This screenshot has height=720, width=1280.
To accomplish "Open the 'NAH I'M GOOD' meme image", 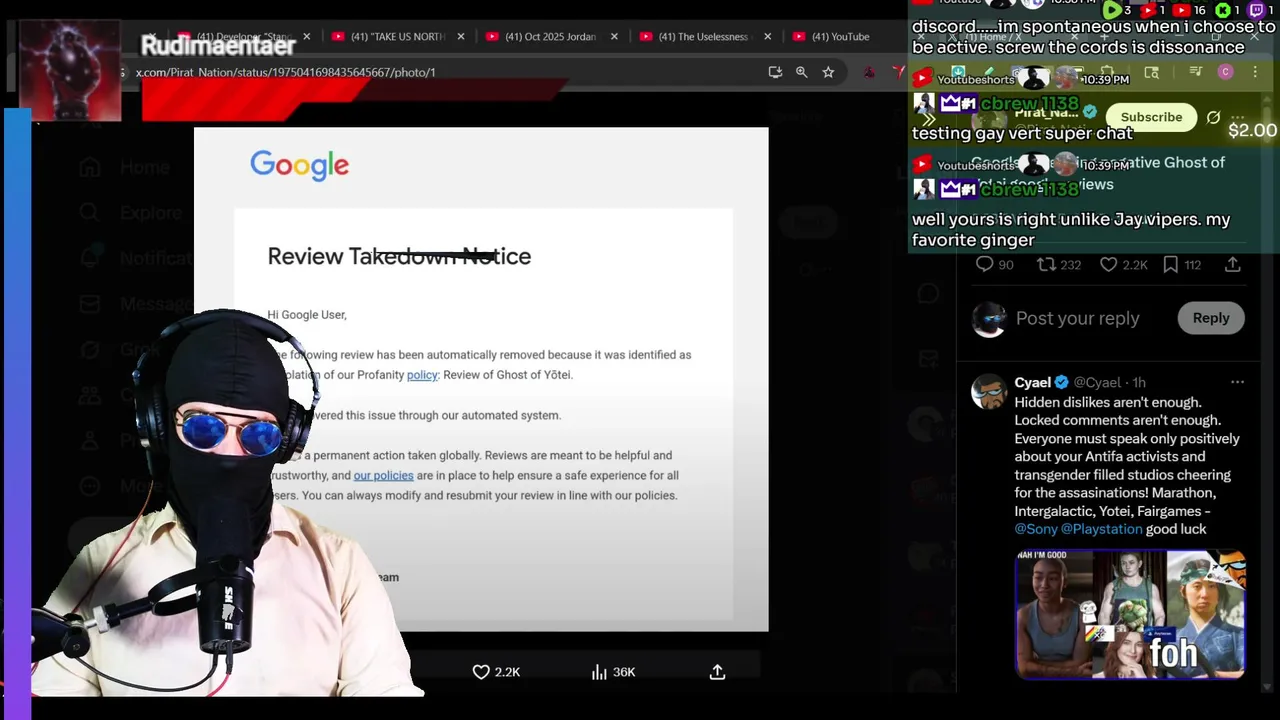I will pyautogui.click(x=1130, y=613).
